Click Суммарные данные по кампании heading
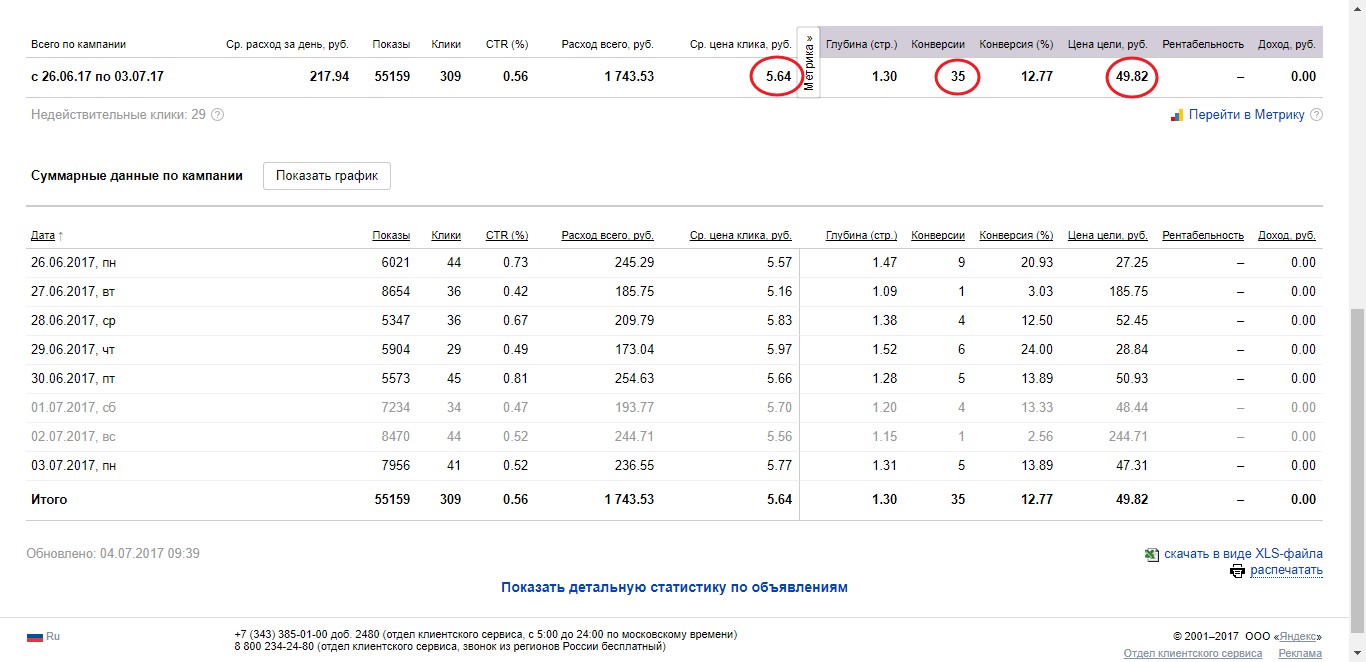The height and width of the screenshot is (662, 1366). (x=137, y=176)
